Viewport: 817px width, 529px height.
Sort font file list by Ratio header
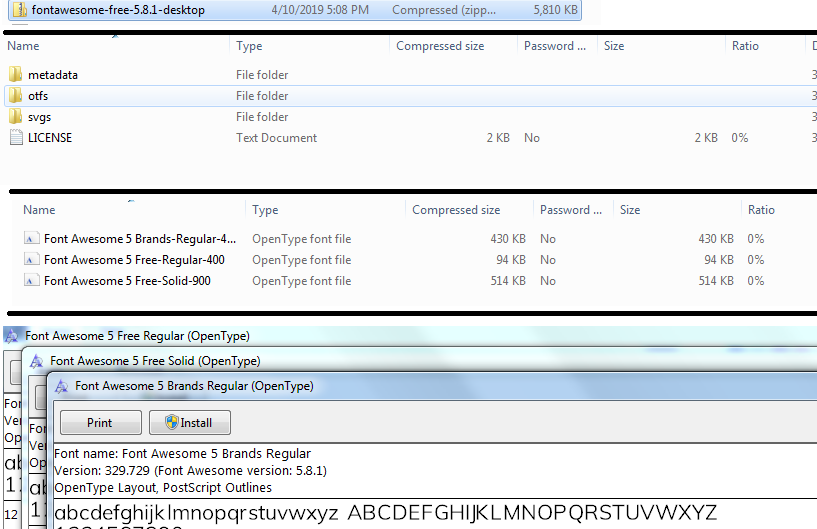761,210
